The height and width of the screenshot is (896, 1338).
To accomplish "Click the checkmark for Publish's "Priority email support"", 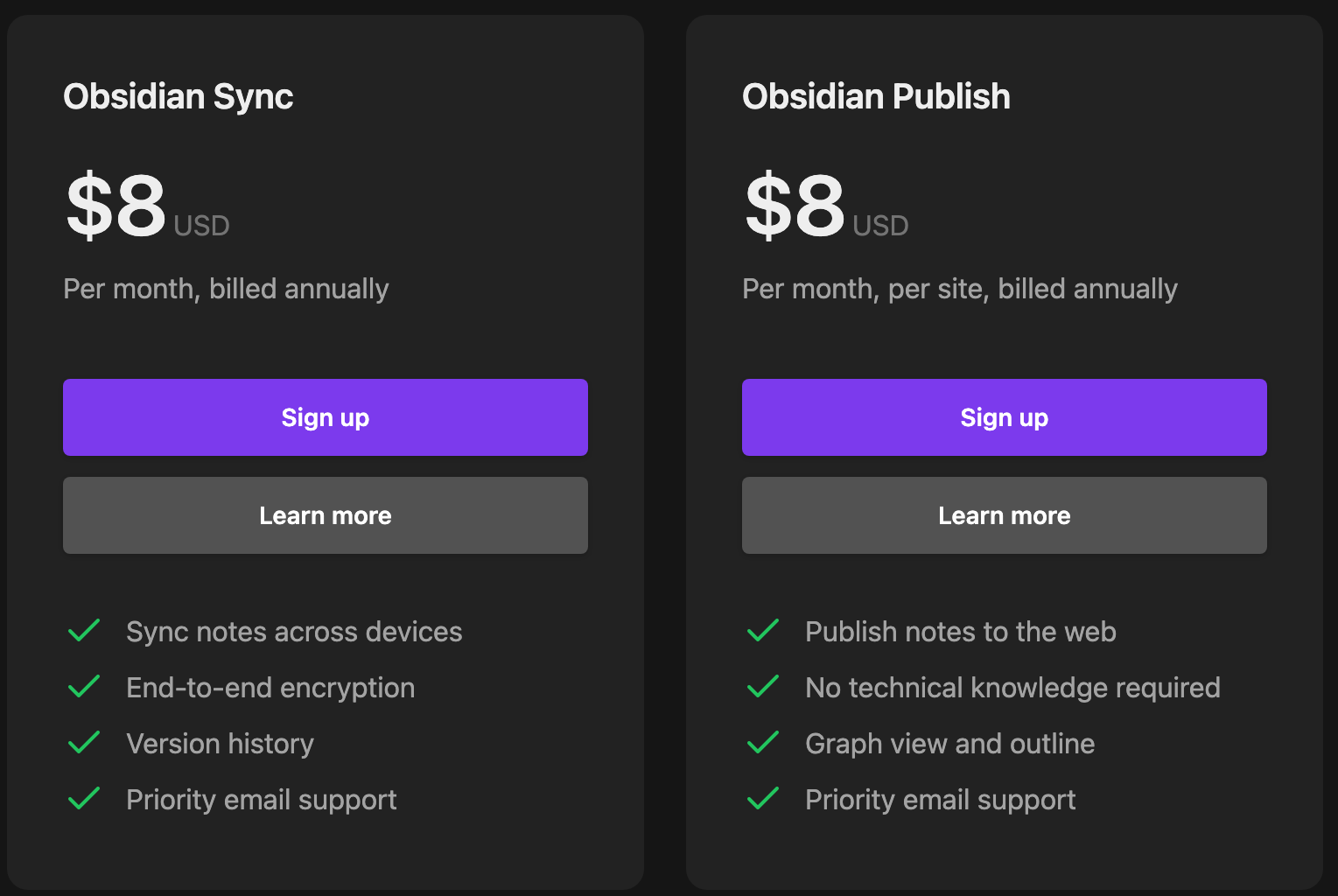I will (x=763, y=798).
